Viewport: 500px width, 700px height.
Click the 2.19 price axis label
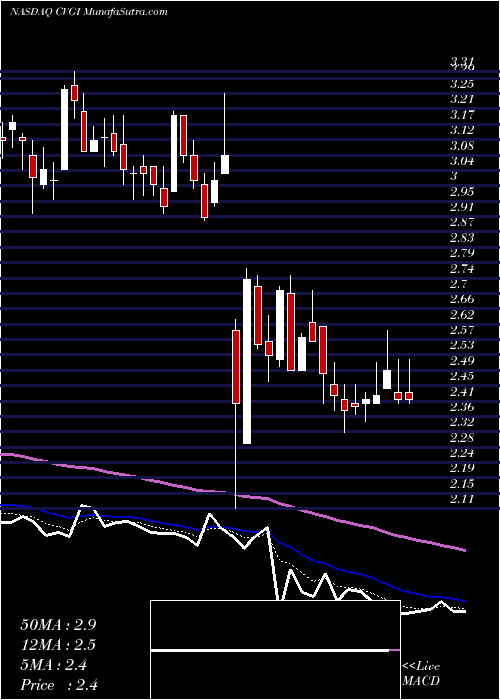[462, 469]
